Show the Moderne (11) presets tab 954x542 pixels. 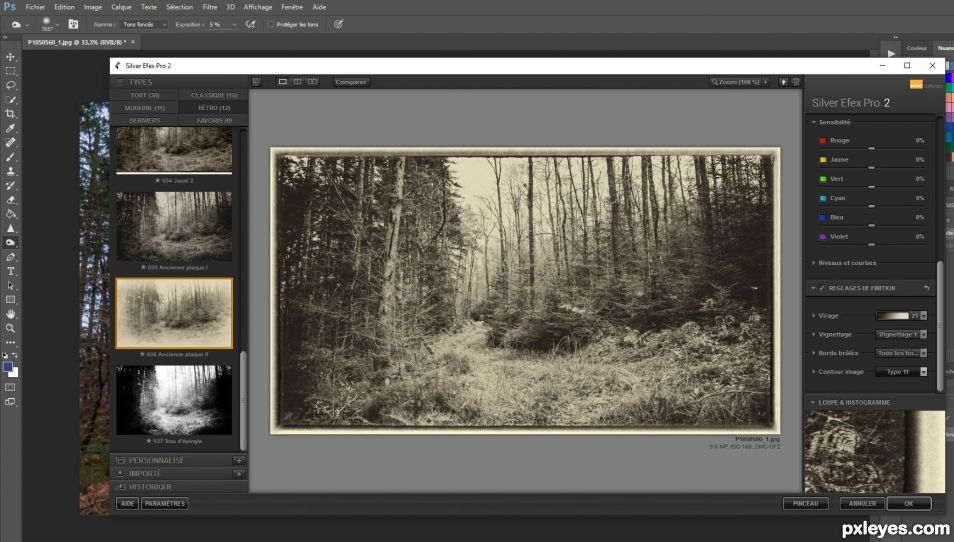(145, 108)
